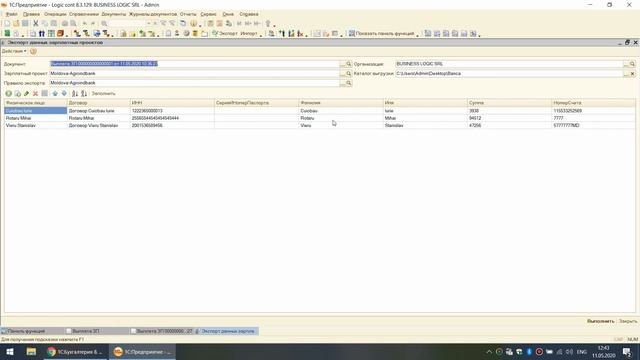Clear the Каталог выгрузки field with X
The width and height of the screenshot is (640, 360).
(x=632, y=73)
